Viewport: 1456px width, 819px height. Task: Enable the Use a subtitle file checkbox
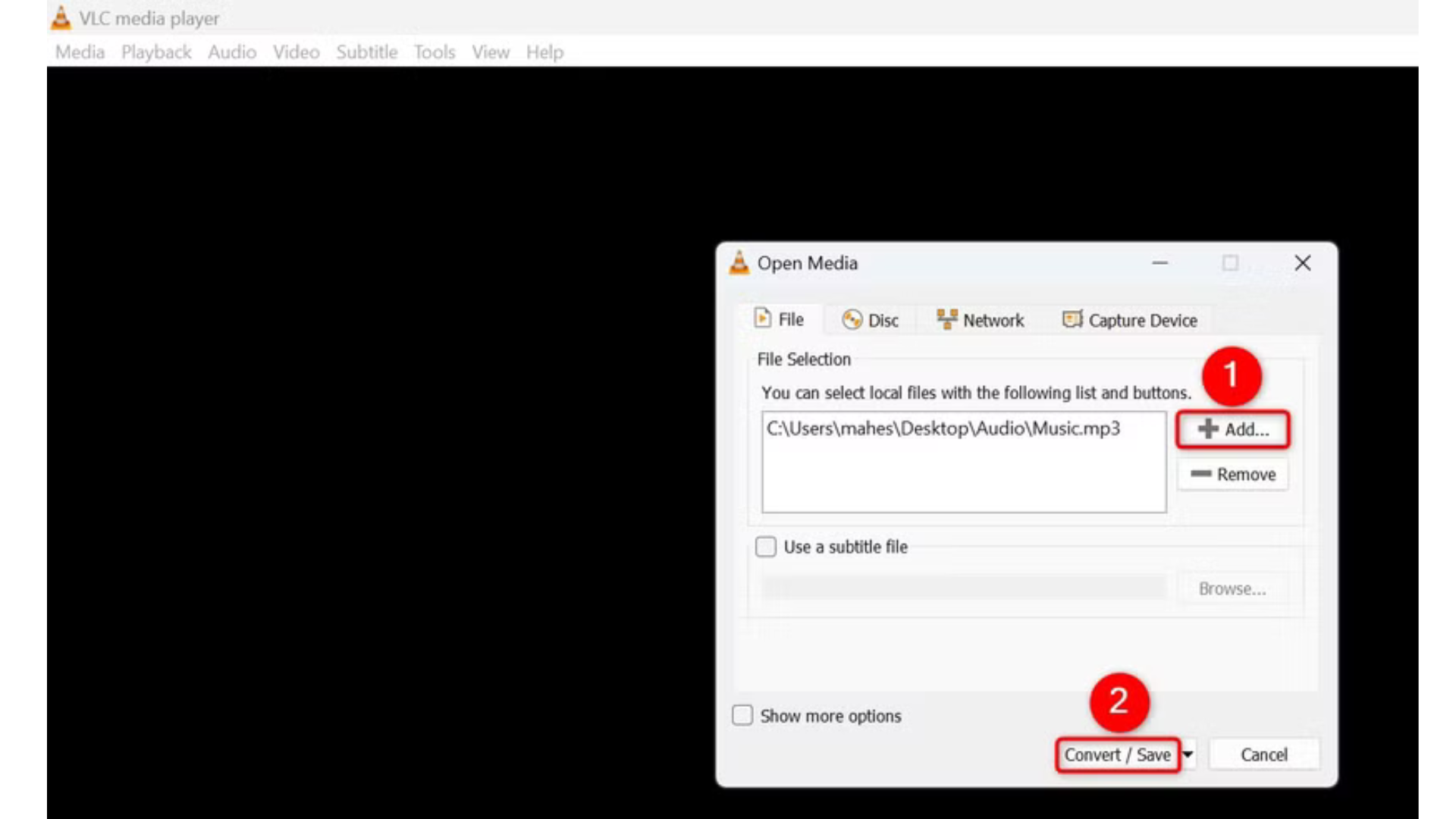click(x=765, y=547)
